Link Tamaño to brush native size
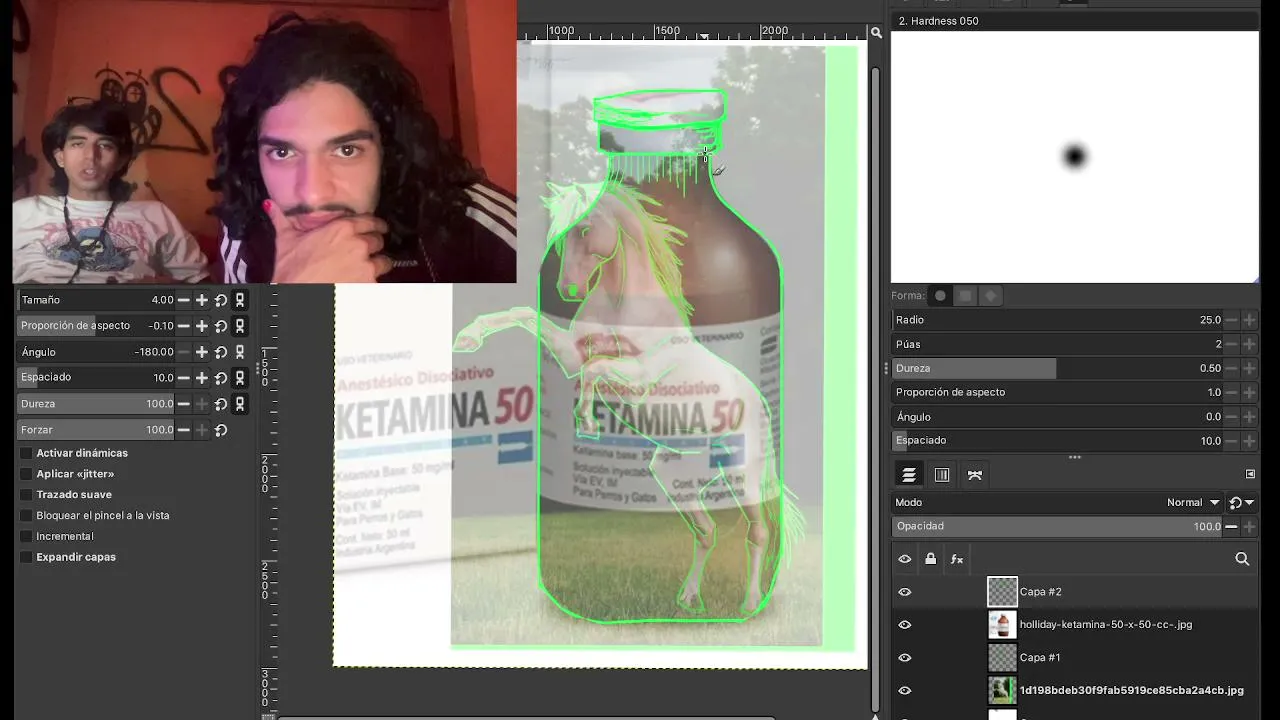 pos(240,300)
